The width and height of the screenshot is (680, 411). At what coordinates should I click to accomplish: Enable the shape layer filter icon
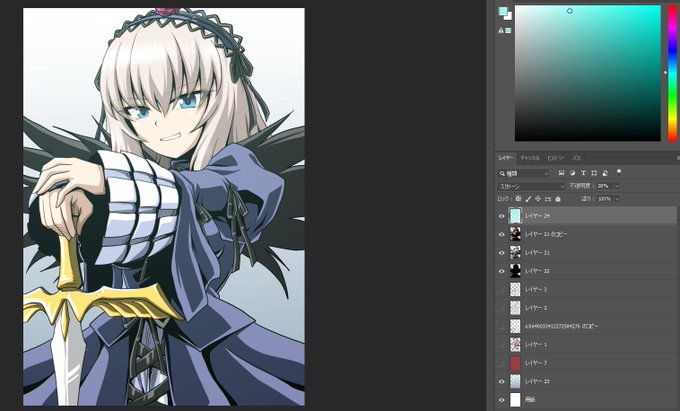pos(594,173)
